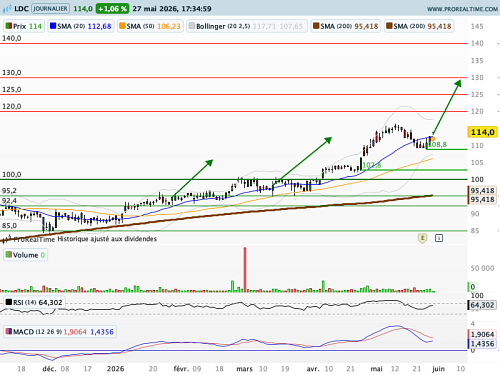
Task: Click the mars label on time axis
Action: [244, 369]
